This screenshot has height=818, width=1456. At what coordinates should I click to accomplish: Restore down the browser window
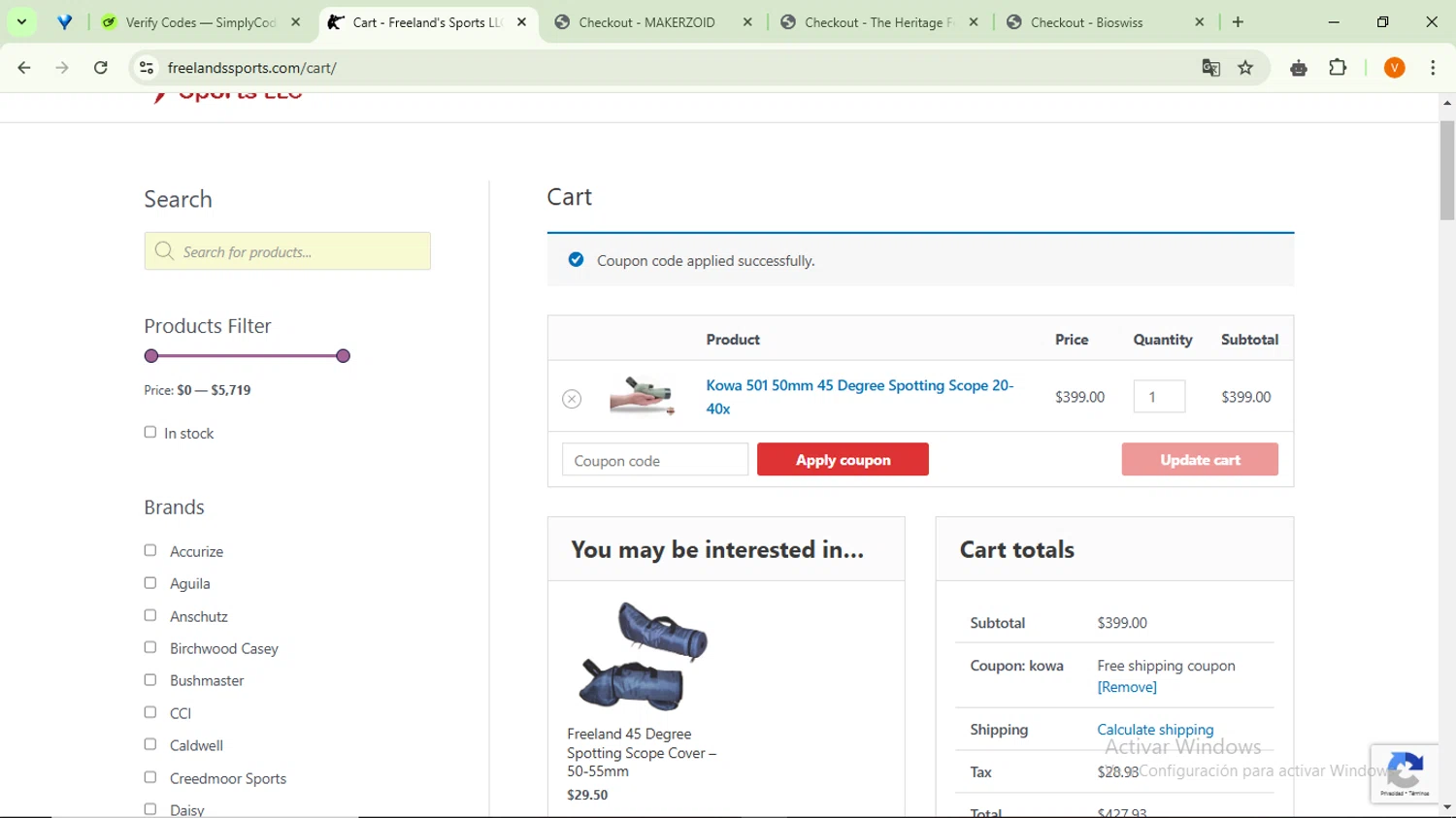pyautogui.click(x=1383, y=22)
